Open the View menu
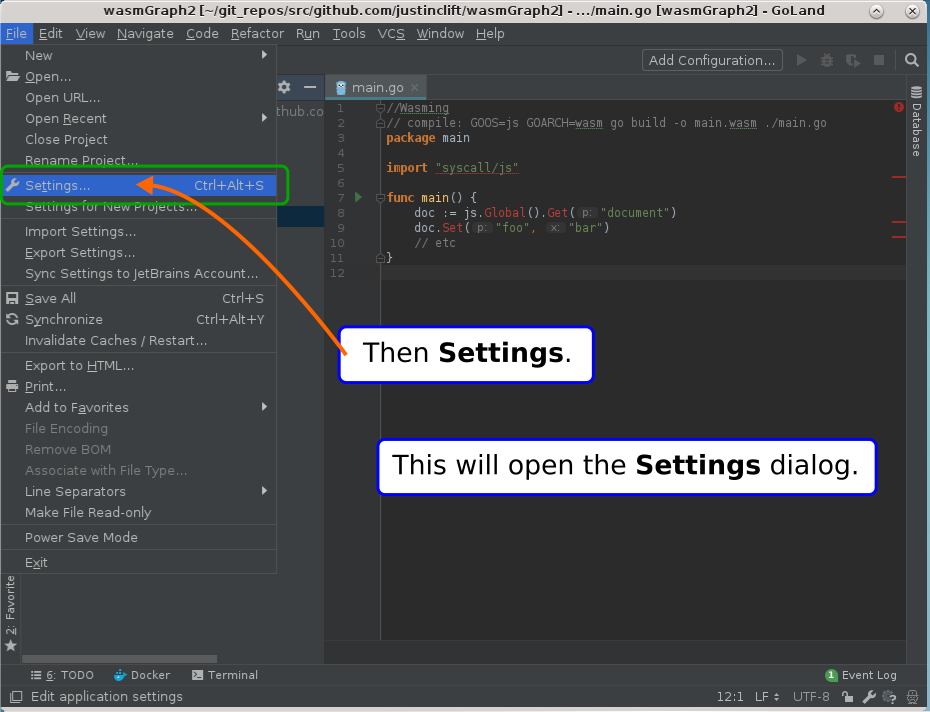This screenshot has width=930, height=712. pos(90,34)
